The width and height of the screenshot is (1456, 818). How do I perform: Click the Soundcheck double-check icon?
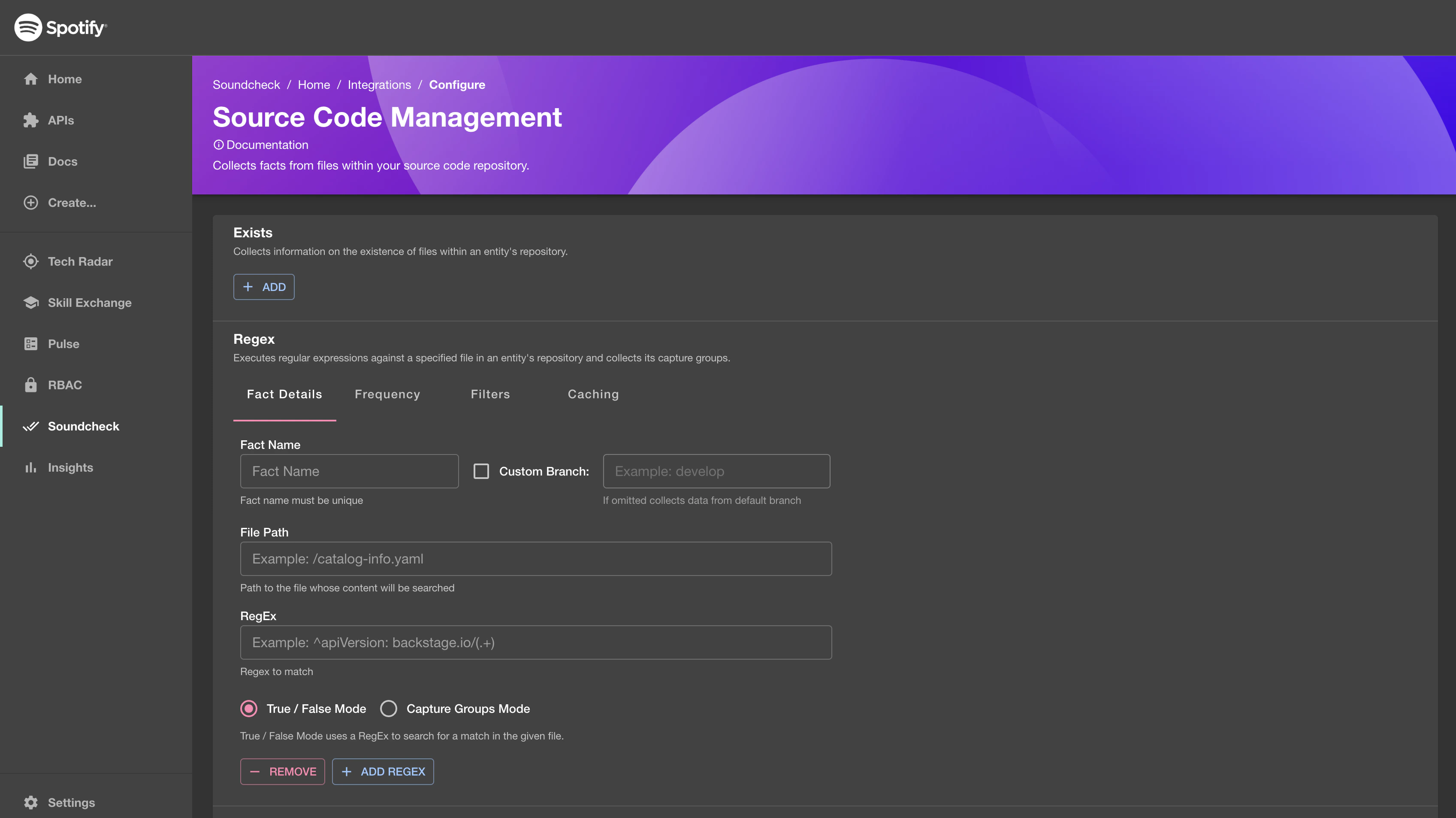tap(30, 426)
